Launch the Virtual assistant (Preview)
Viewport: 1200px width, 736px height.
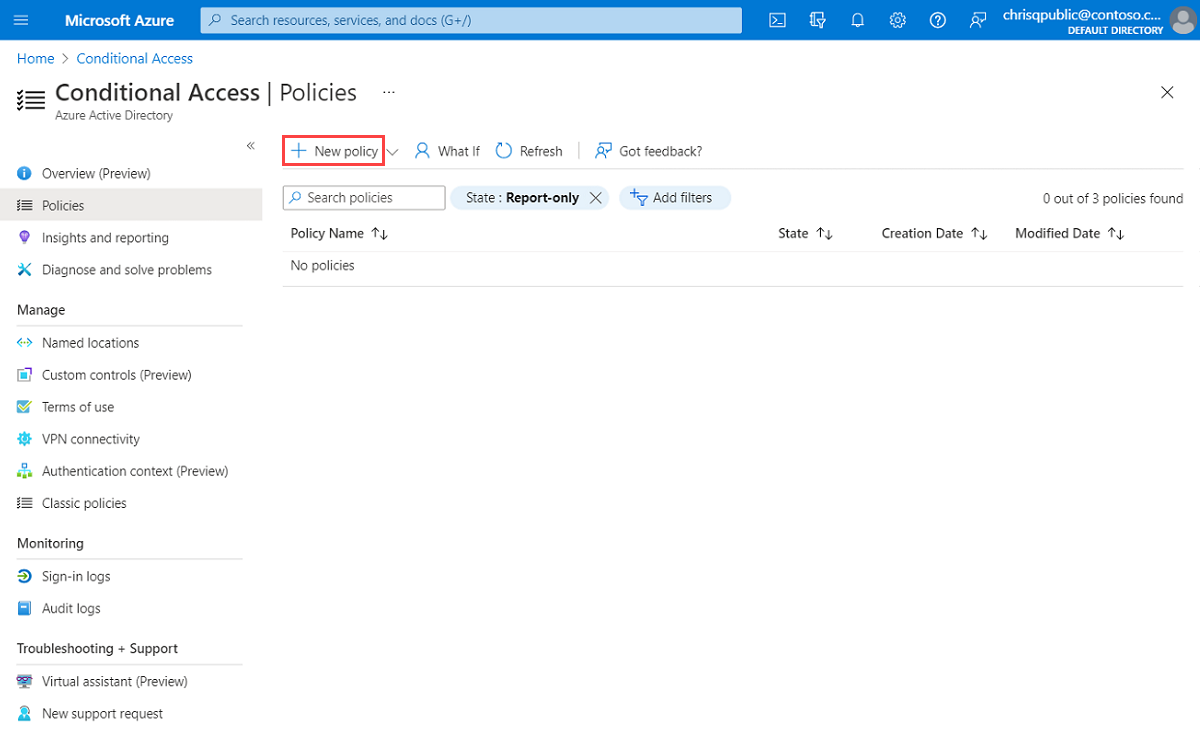[x=115, y=681]
